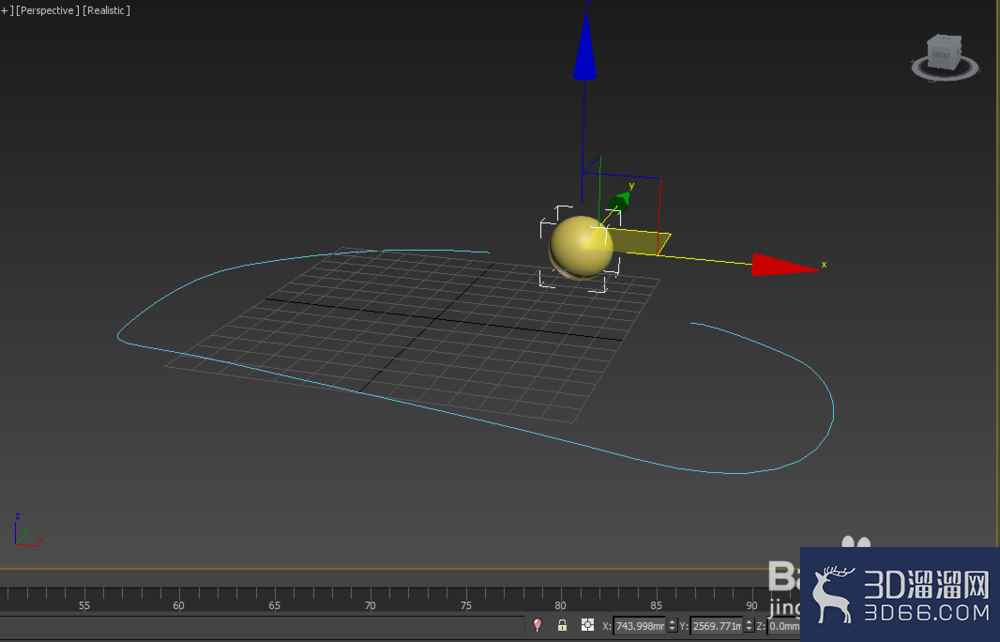
Task: Jump to frame 90 on timeline
Action: (752, 605)
